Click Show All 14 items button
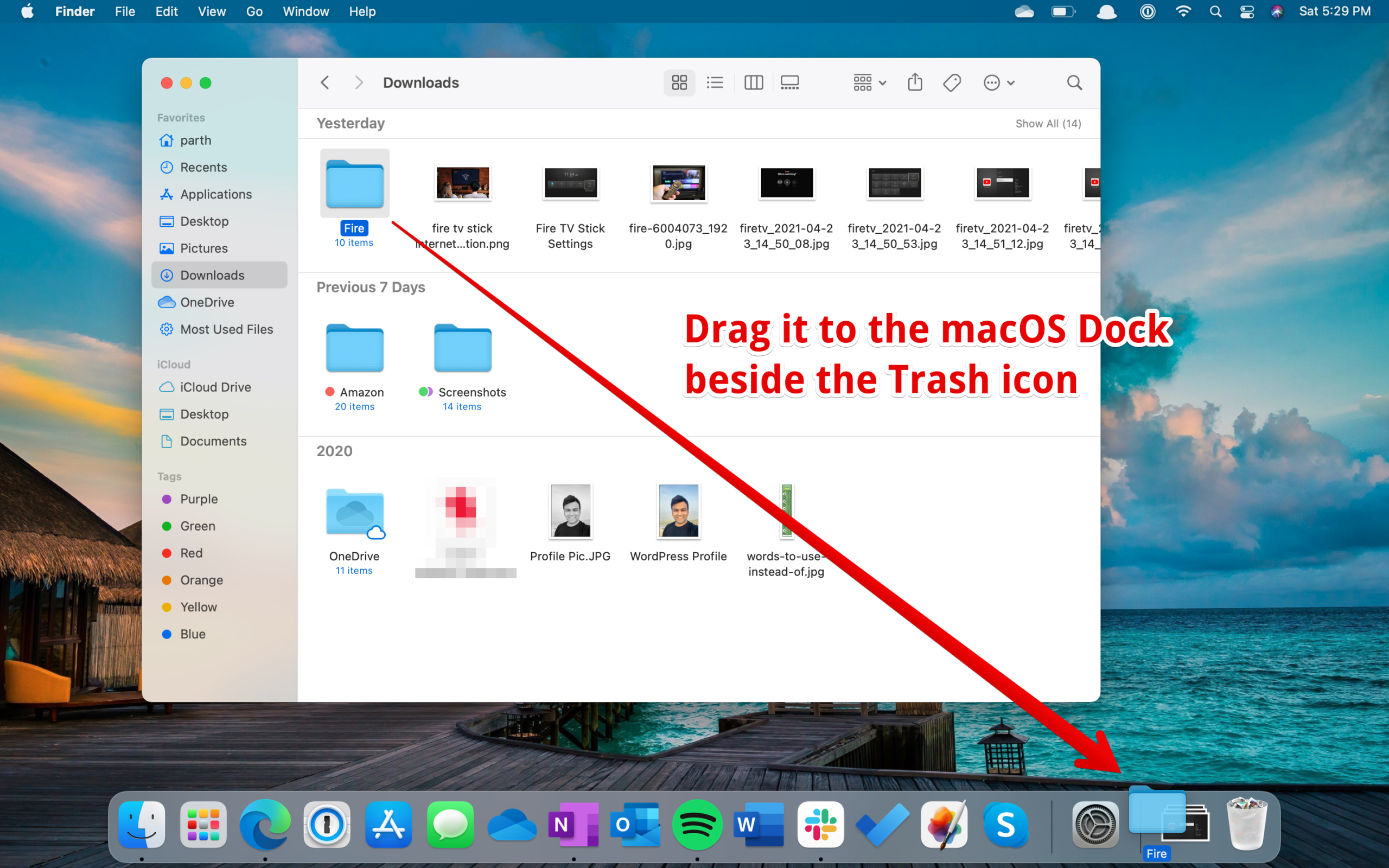This screenshot has width=1389, height=868. coord(1048,123)
